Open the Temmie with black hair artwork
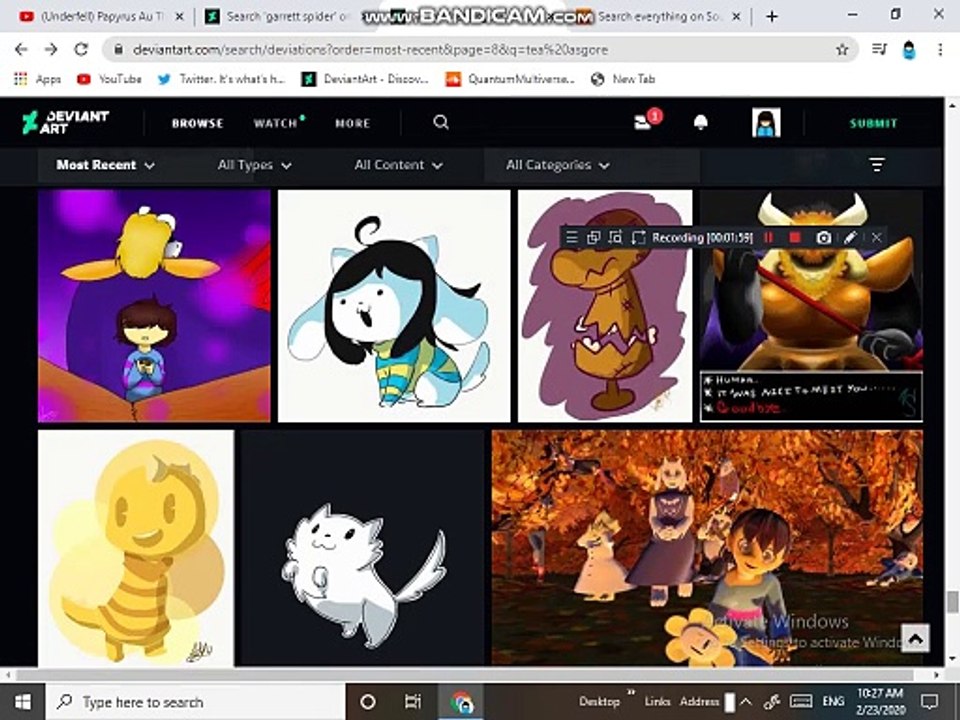 click(x=394, y=306)
